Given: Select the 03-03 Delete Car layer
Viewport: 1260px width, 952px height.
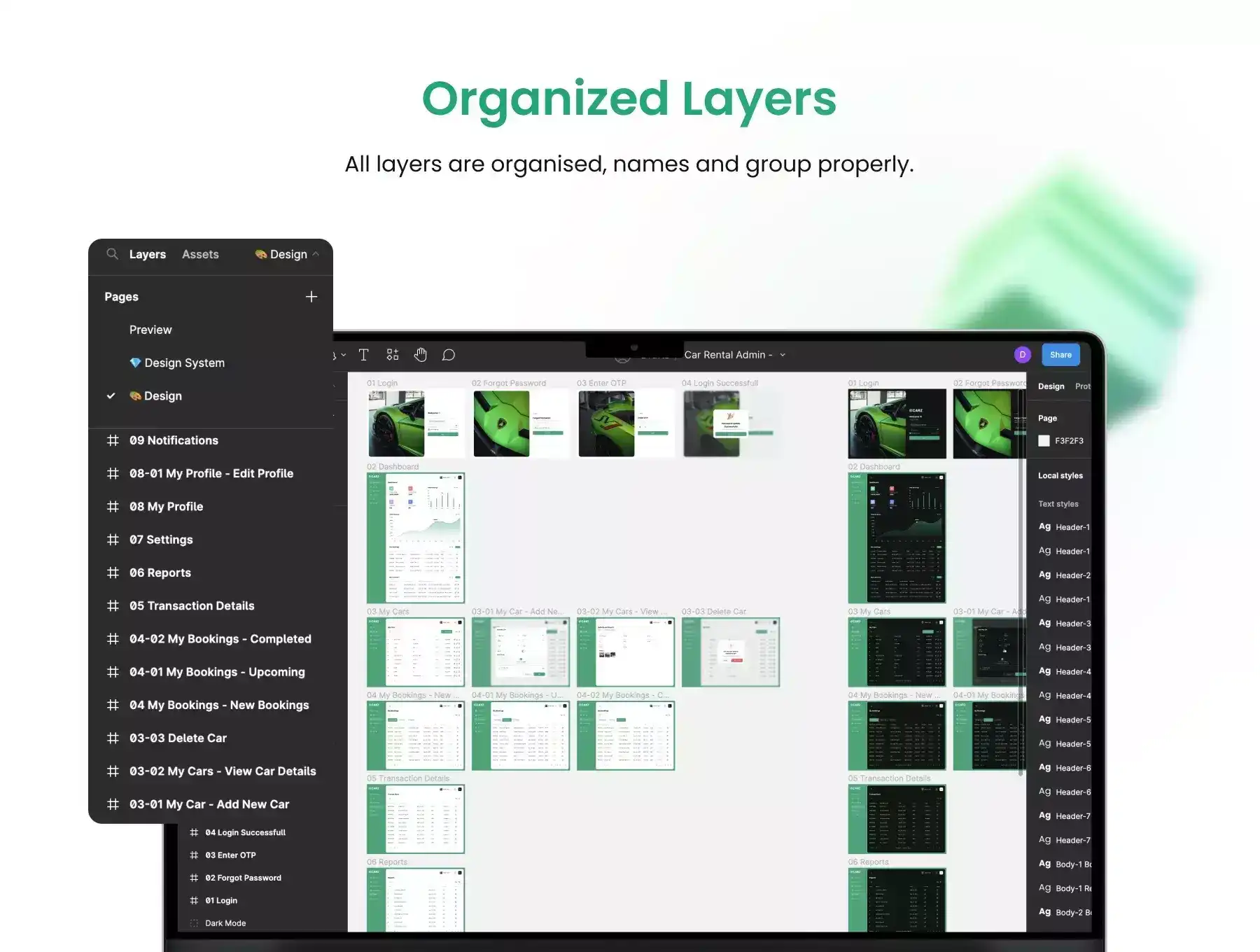Looking at the screenshot, I should pos(178,738).
